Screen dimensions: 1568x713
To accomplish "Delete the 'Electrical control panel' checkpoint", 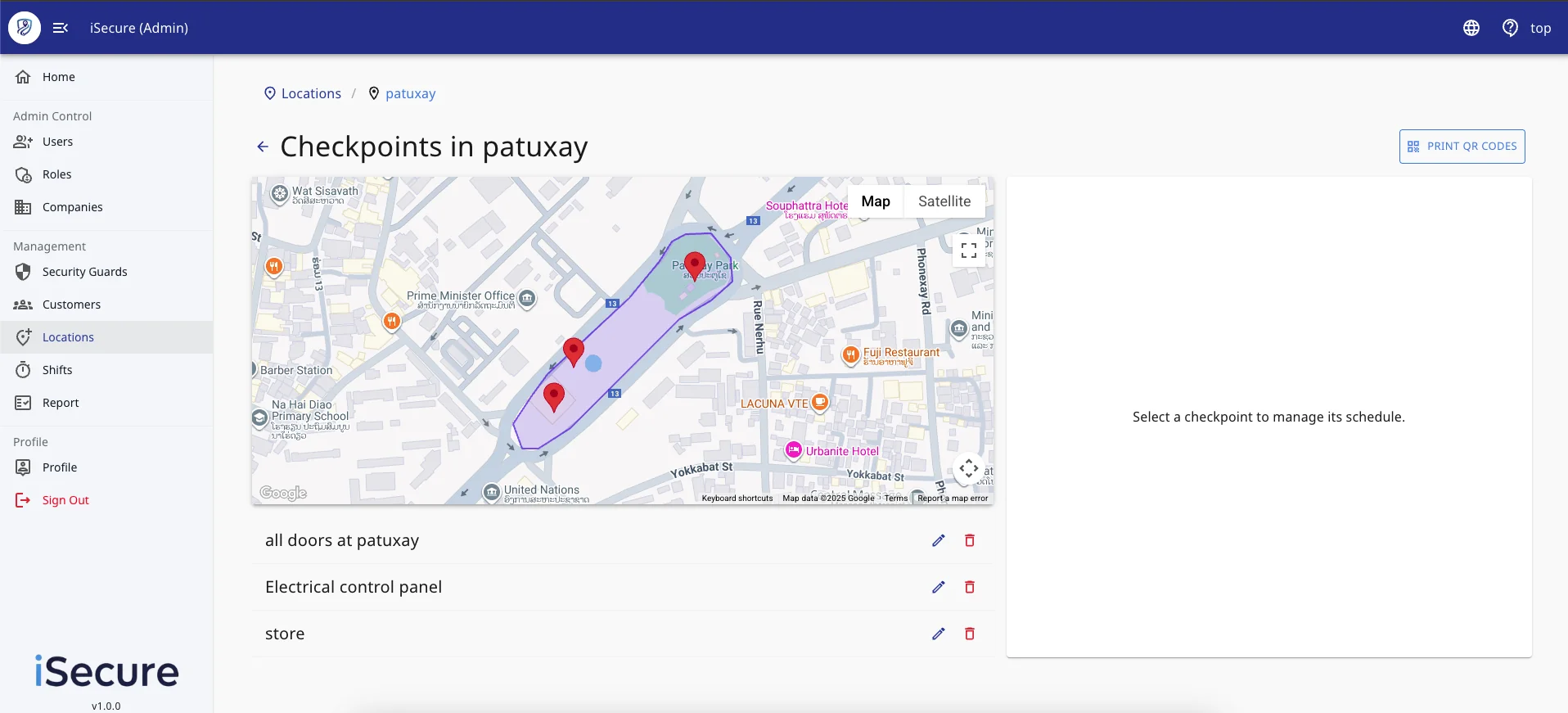I will click(x=969, y=587).
